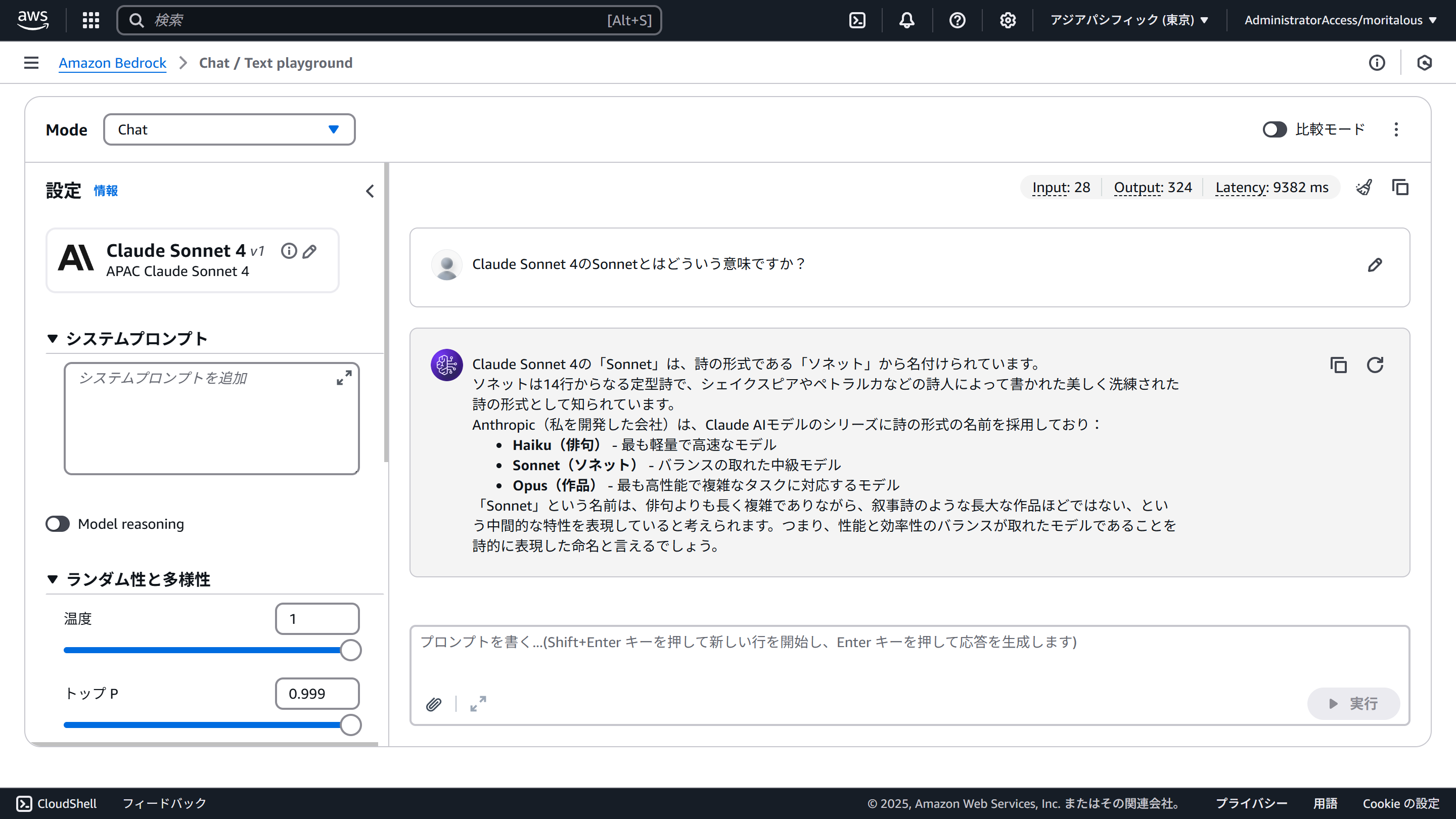Image resolution: width=1456 pixels, height=819 pixels.
Task: Click the settings panel vertical scrollbar
Action: click(387, 312)
